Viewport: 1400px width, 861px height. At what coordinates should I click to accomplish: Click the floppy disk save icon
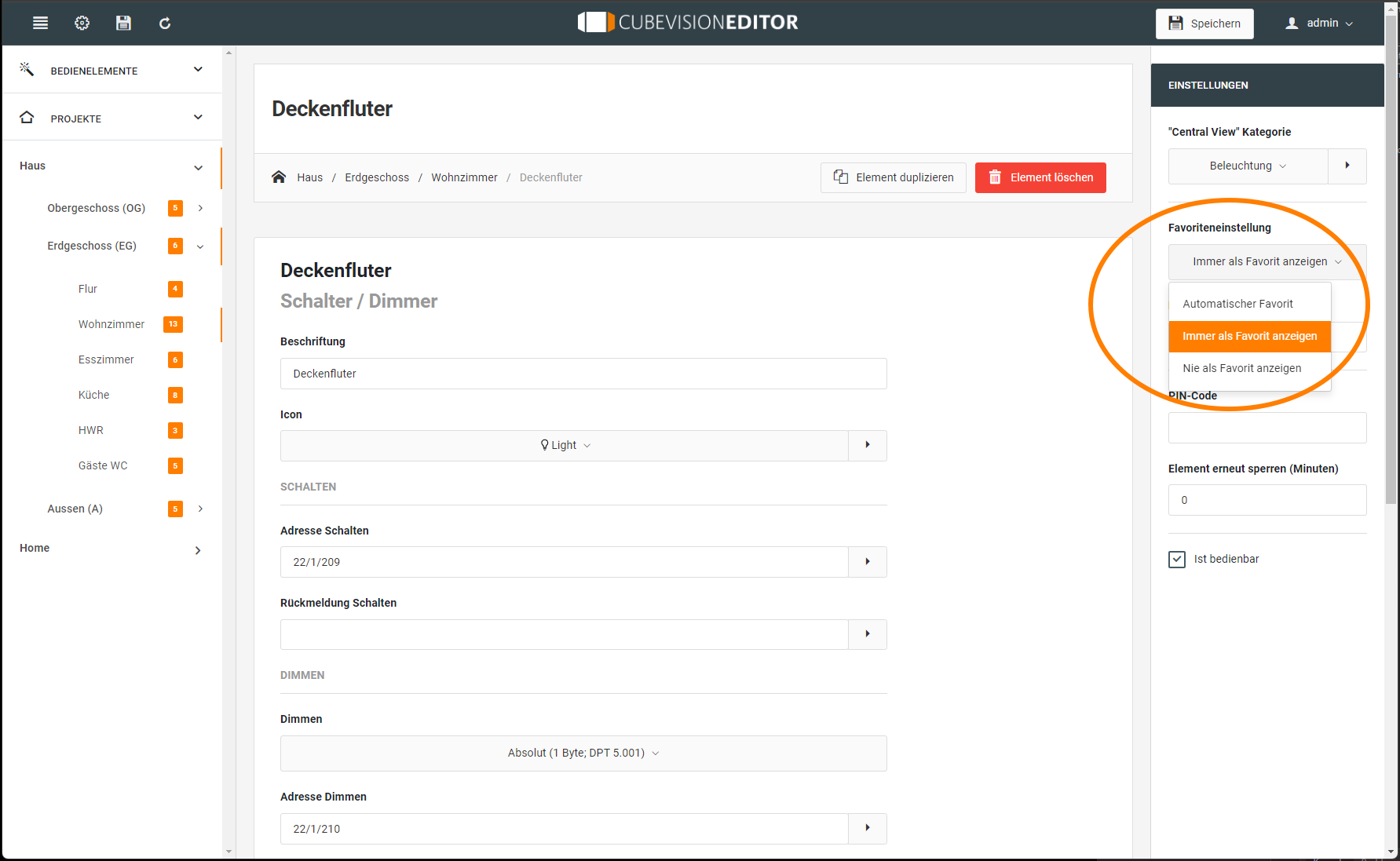tap(123, 23)
